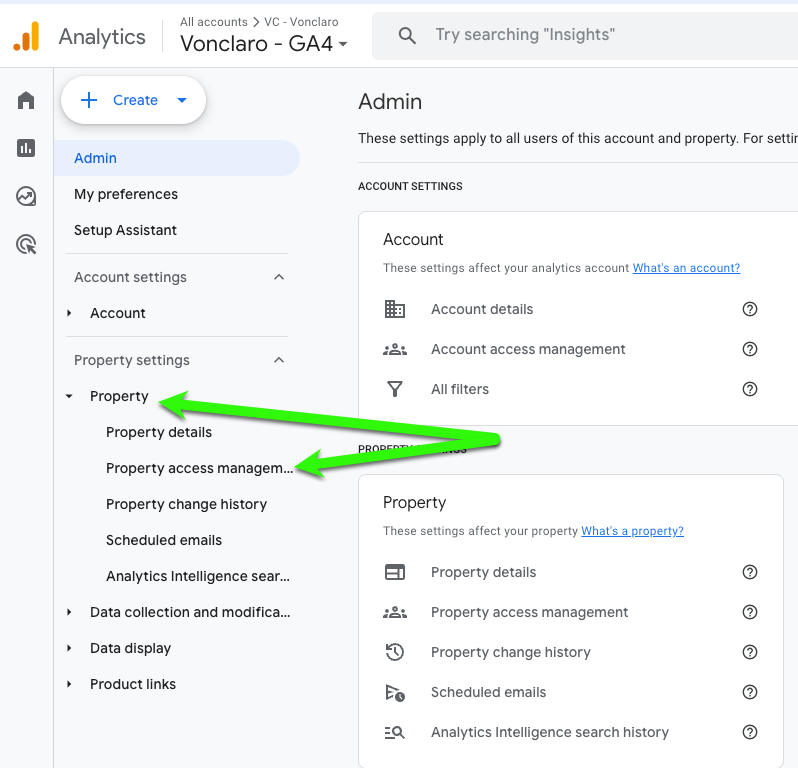The height and width of the screenshot is (768, 798).
Task: Open Scheduled emails in Property card
Action: pos(488,693)
